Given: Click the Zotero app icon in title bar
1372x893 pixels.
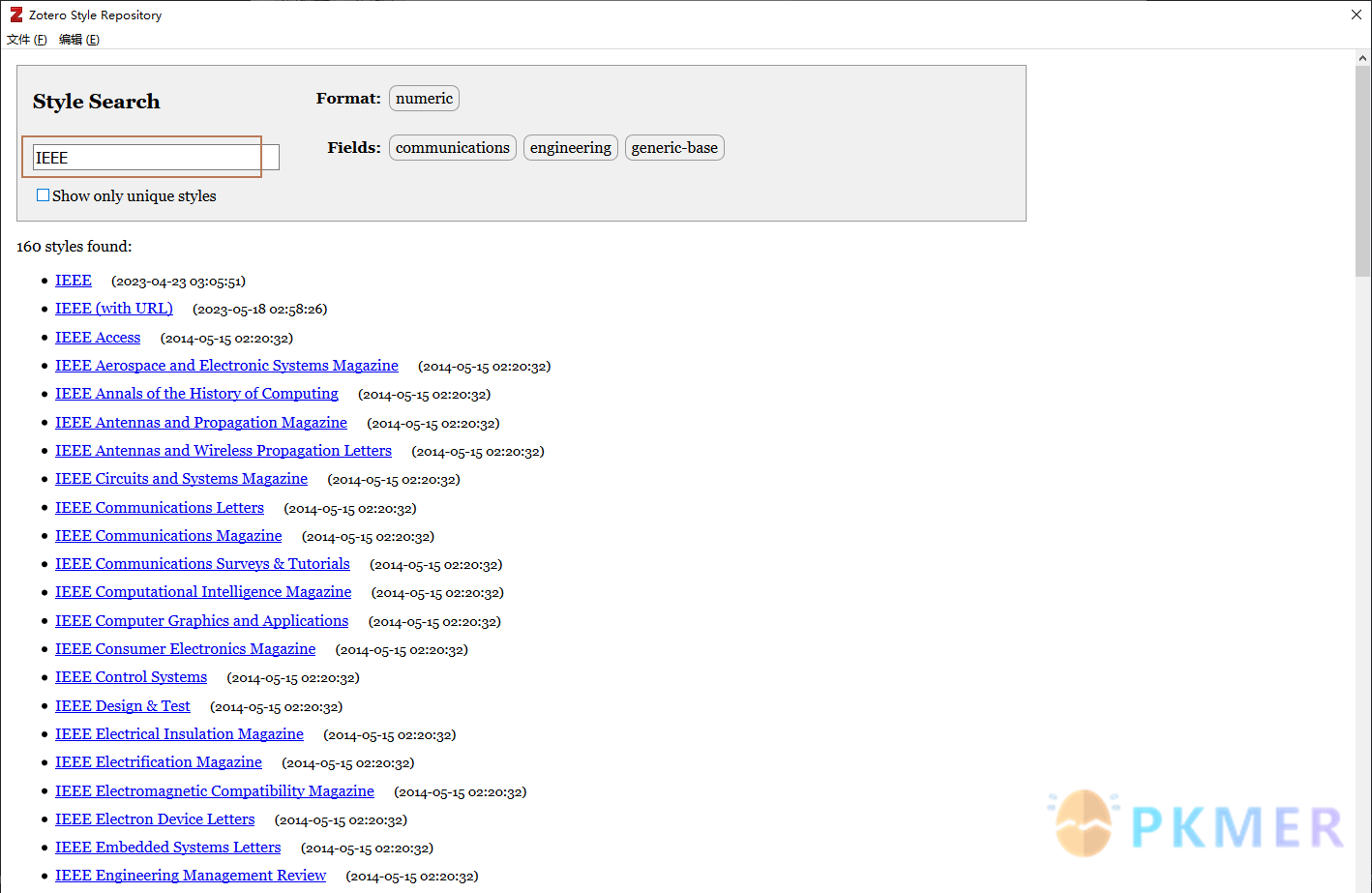Looking at the screenshot, I should point(15,15).
